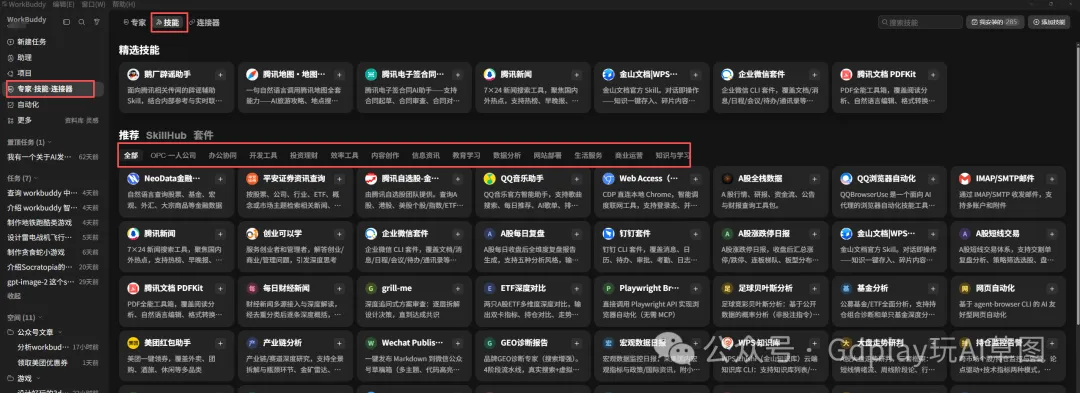Screen dimensions: 1080x393
Task: Open the 帮助(H) menu
Action: click(124, 4)
